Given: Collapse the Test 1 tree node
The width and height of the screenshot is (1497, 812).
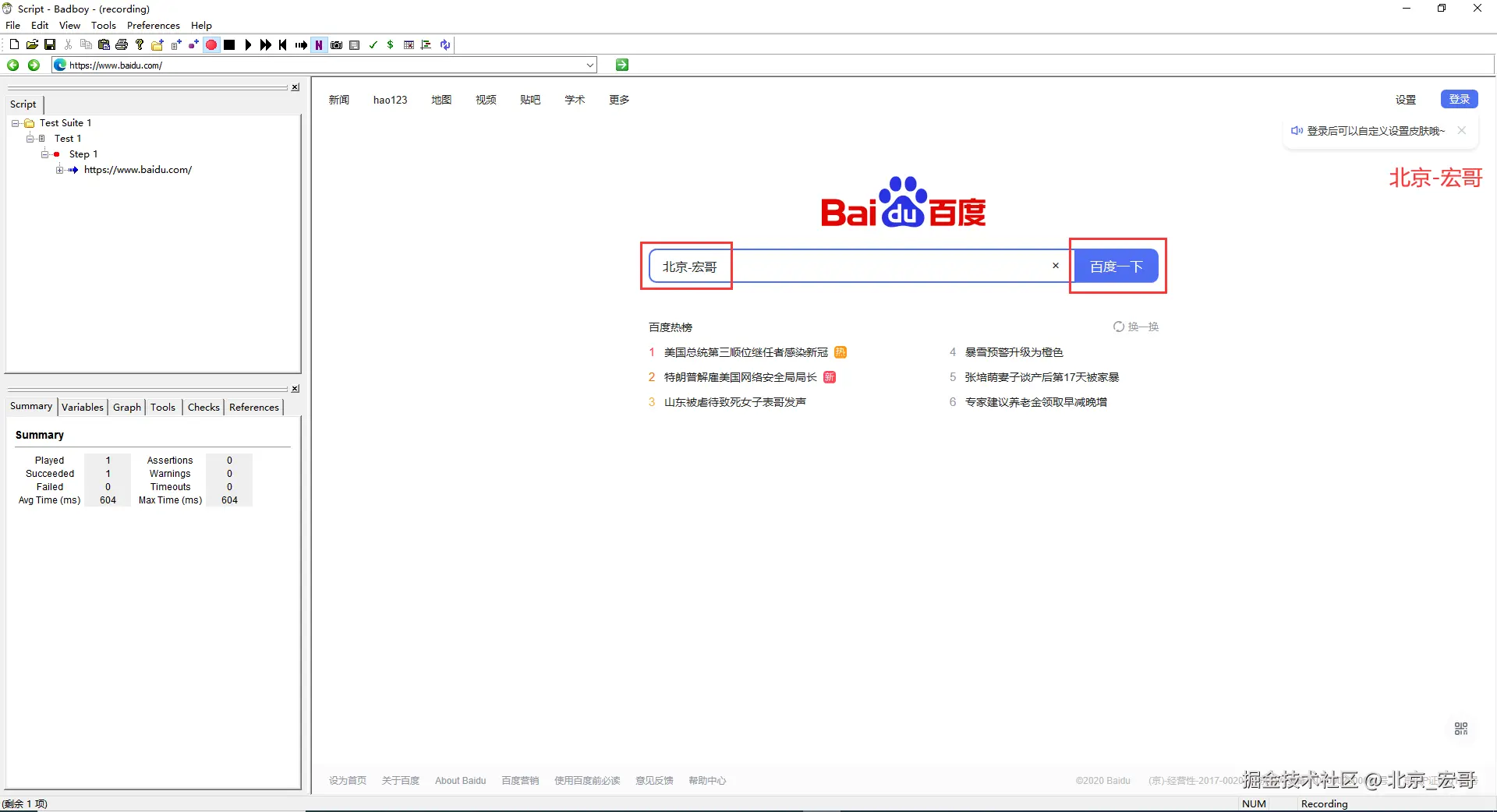Looking at the screenshot, I should coord(30,139).
